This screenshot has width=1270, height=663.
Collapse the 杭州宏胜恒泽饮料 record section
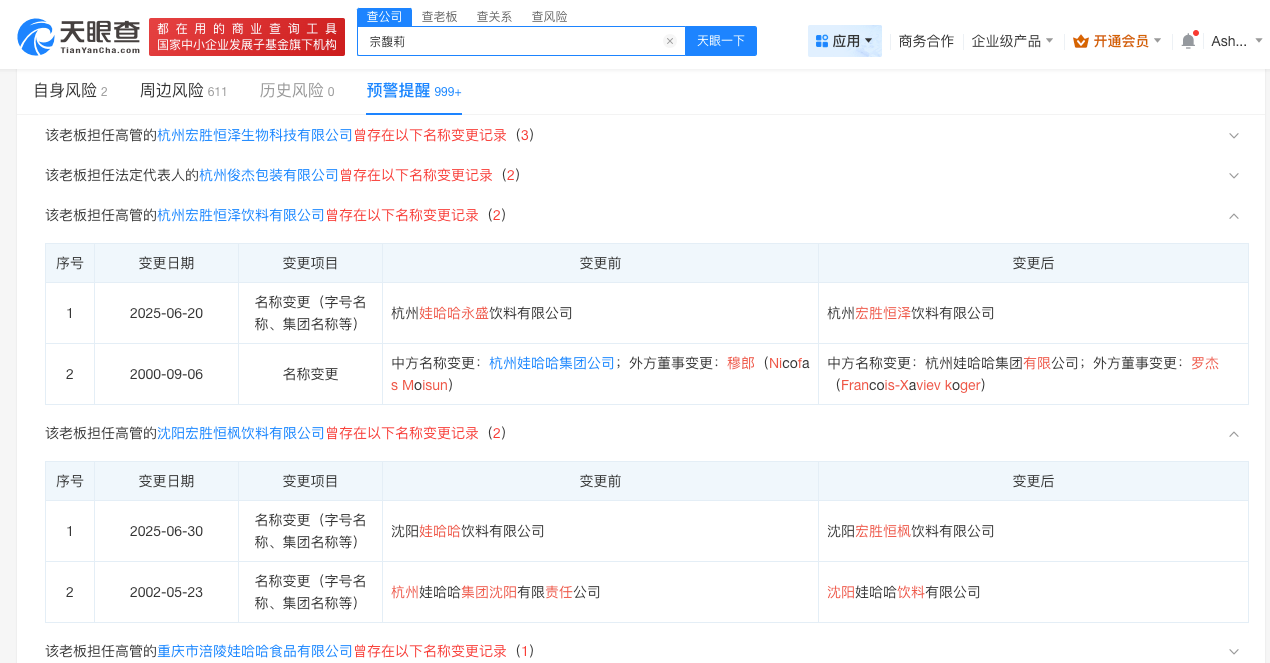click(x=1233, y=215)
